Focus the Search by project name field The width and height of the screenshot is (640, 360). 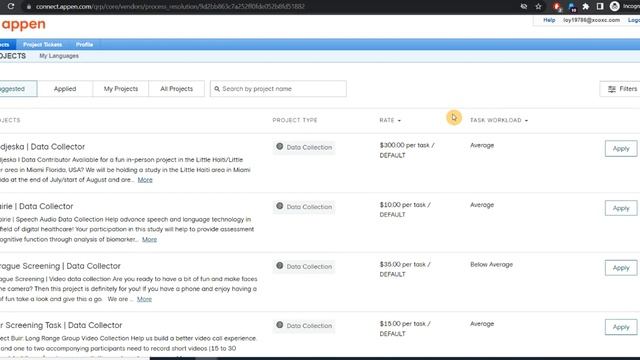pyautogui.click(x=278, y=89)
